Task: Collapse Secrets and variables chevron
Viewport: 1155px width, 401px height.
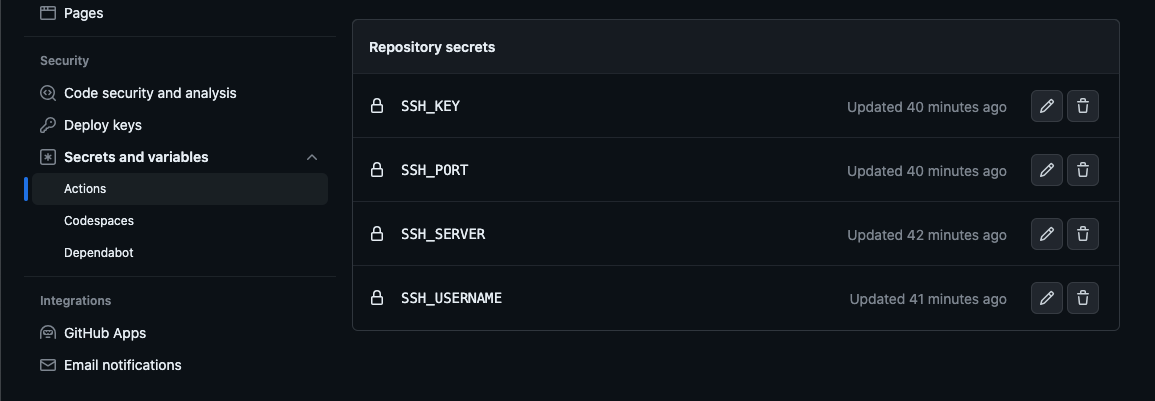Action: 312,157
